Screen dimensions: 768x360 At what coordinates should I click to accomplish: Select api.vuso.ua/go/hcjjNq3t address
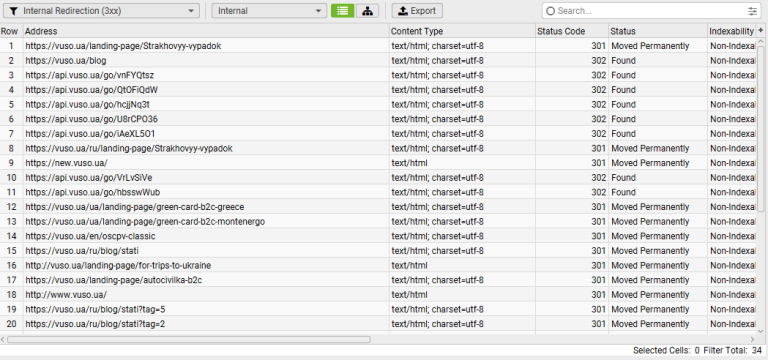tap(206, 104)
